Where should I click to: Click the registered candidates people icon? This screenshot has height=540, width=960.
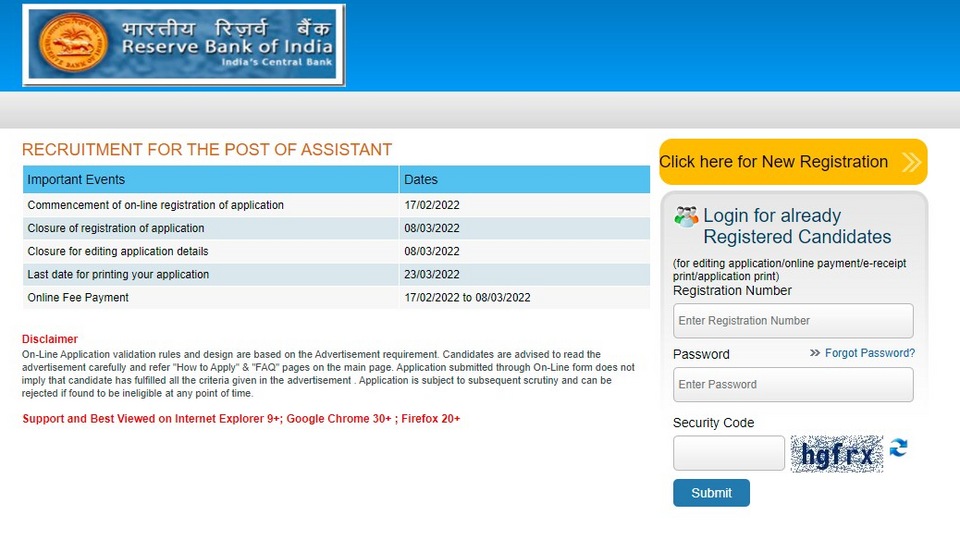pos(686,217)
